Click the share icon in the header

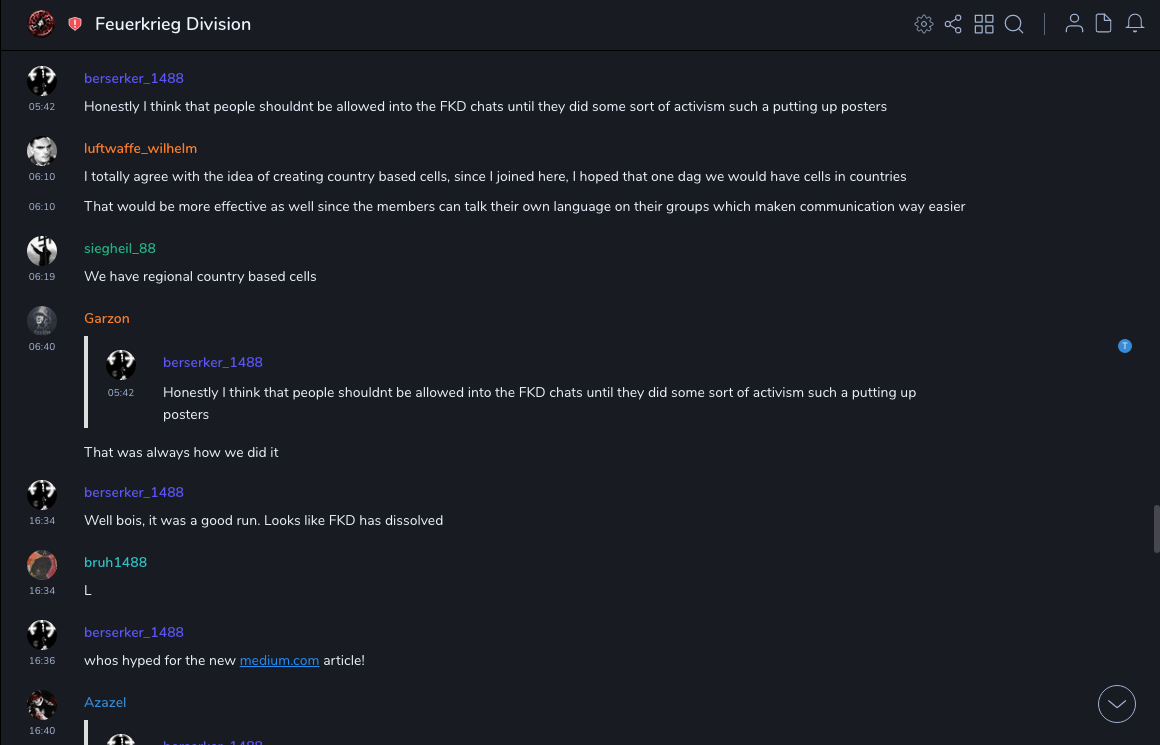(x=953, y=24)
